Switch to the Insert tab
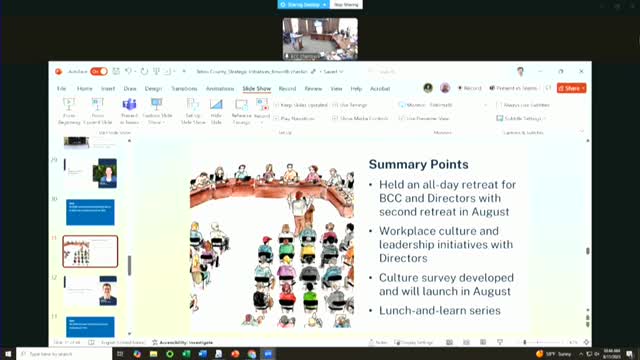640x360 pixels. pos(108,89)
